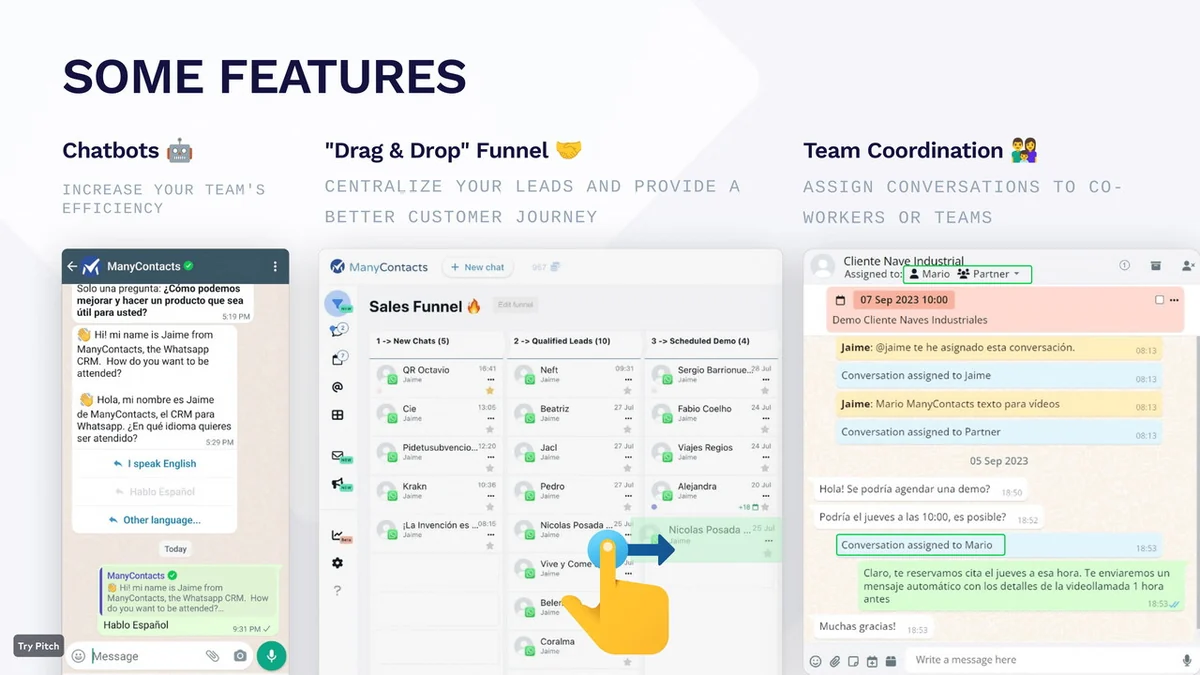Click the note icon in team chat composer

853,661
